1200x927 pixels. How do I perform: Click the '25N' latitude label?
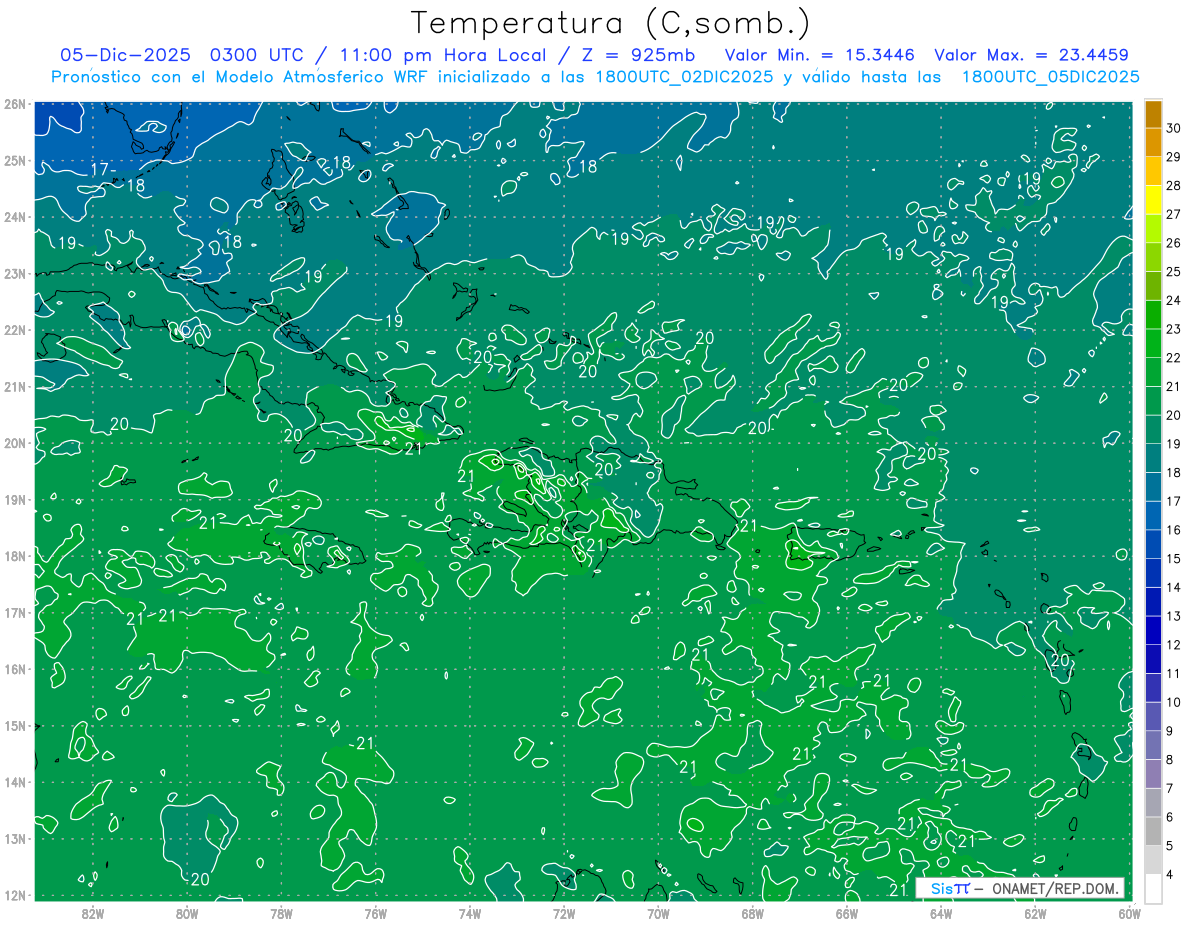pos(15,160)
